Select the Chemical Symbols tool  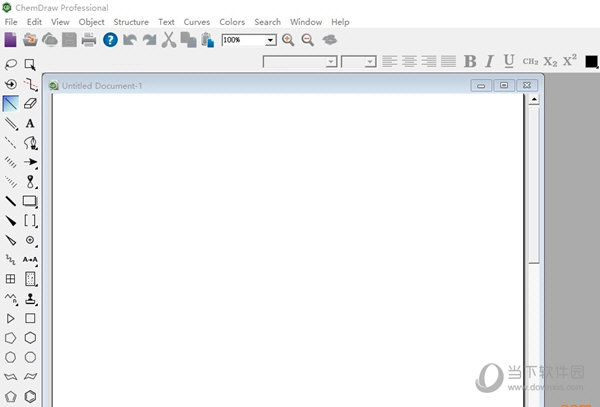(x=30, y=240)
